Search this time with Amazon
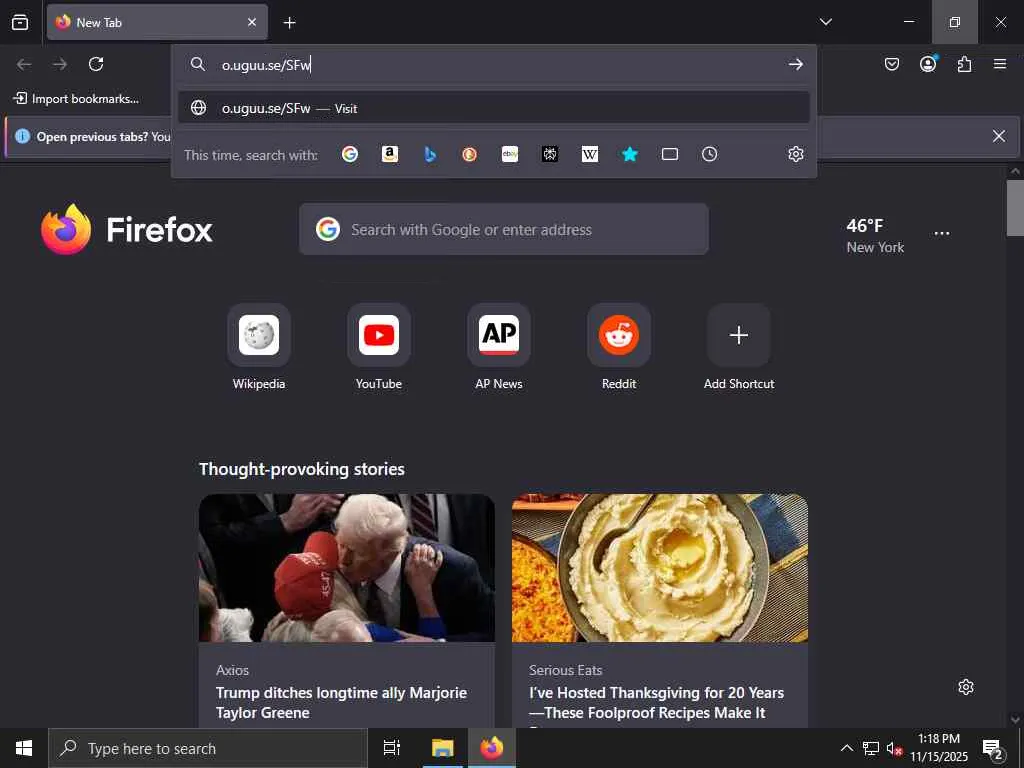Viewport: 1024px width, 768px height. pos(390,154)
